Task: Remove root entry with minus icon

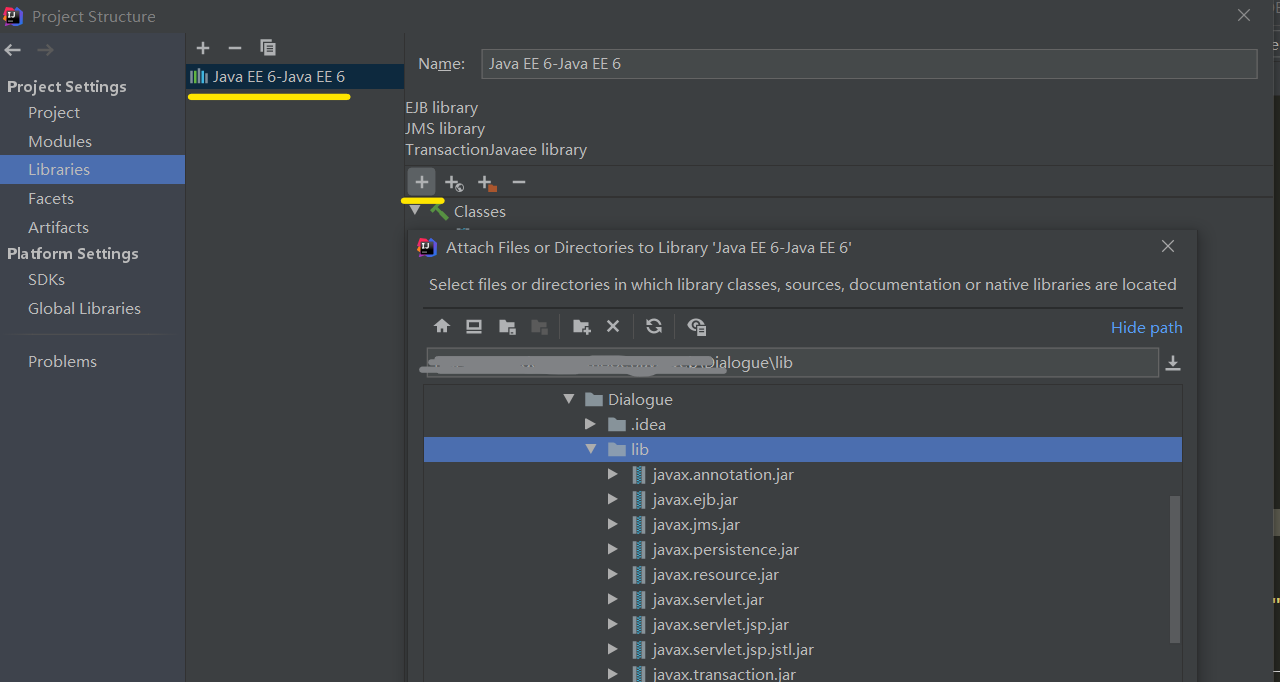Action: tap(518, 182)
